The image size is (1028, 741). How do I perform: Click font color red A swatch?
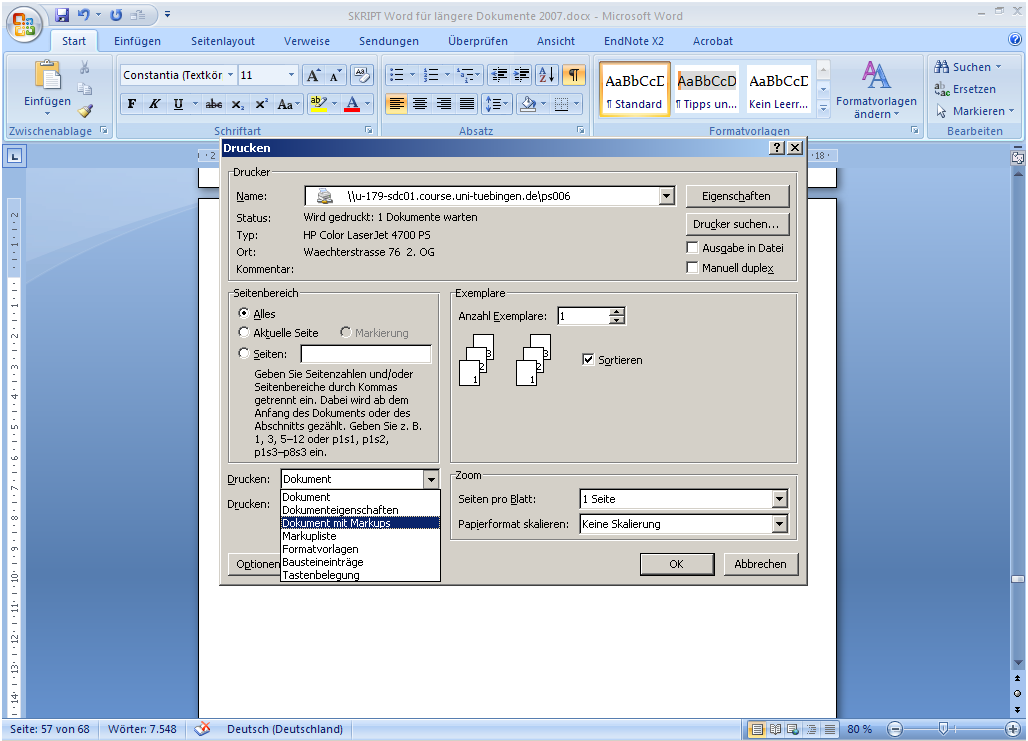352,104
